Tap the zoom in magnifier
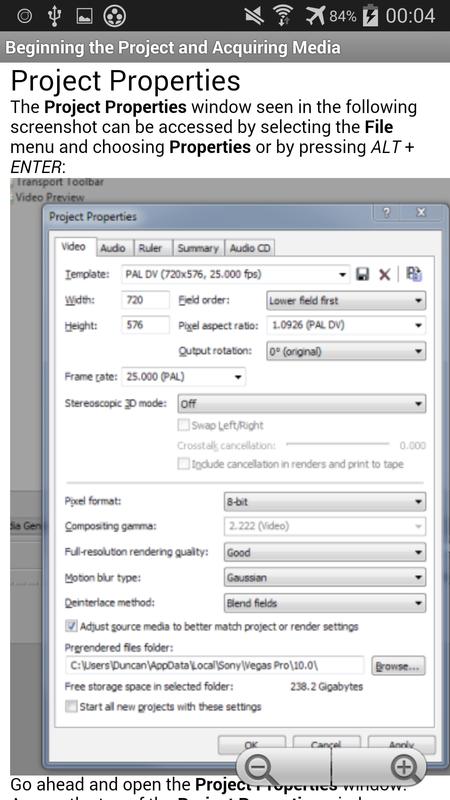Image resolution: width=450 pixels, height=800 pixels. click(405, 767)
